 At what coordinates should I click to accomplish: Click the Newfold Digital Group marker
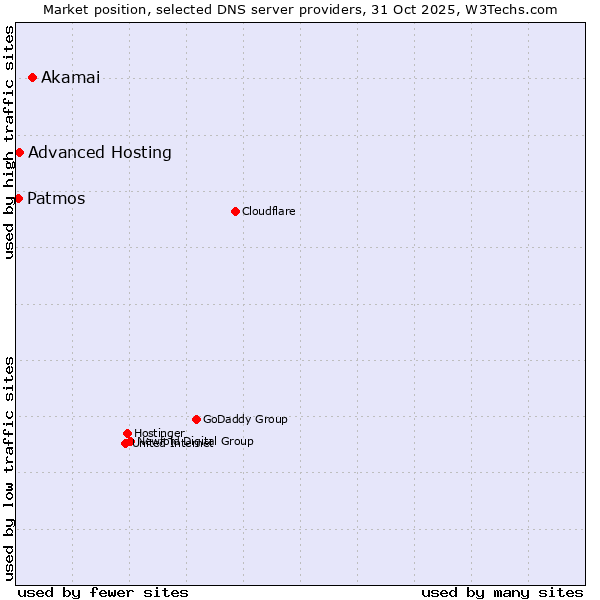coord(131,441)
